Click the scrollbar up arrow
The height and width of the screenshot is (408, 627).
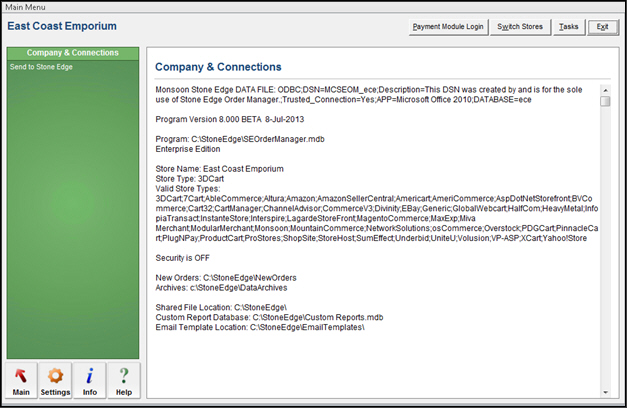pos(605,90)
